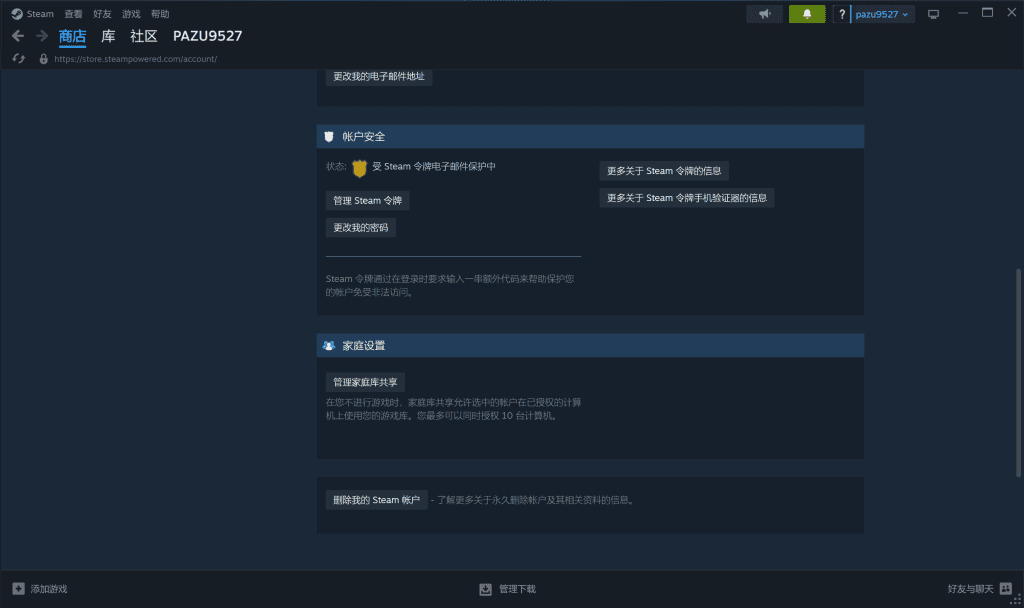Click 管理下载 label at bottom

pos(517,589)
